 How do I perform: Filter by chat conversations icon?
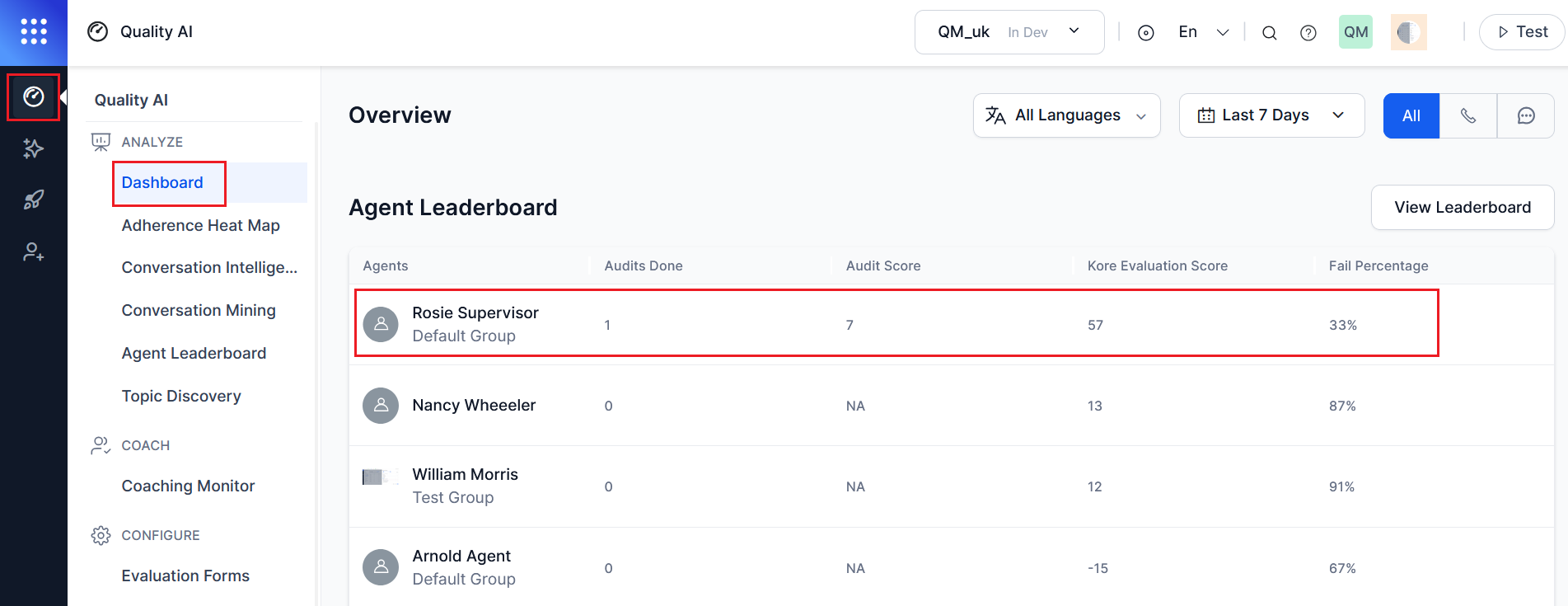(1526, 115)
